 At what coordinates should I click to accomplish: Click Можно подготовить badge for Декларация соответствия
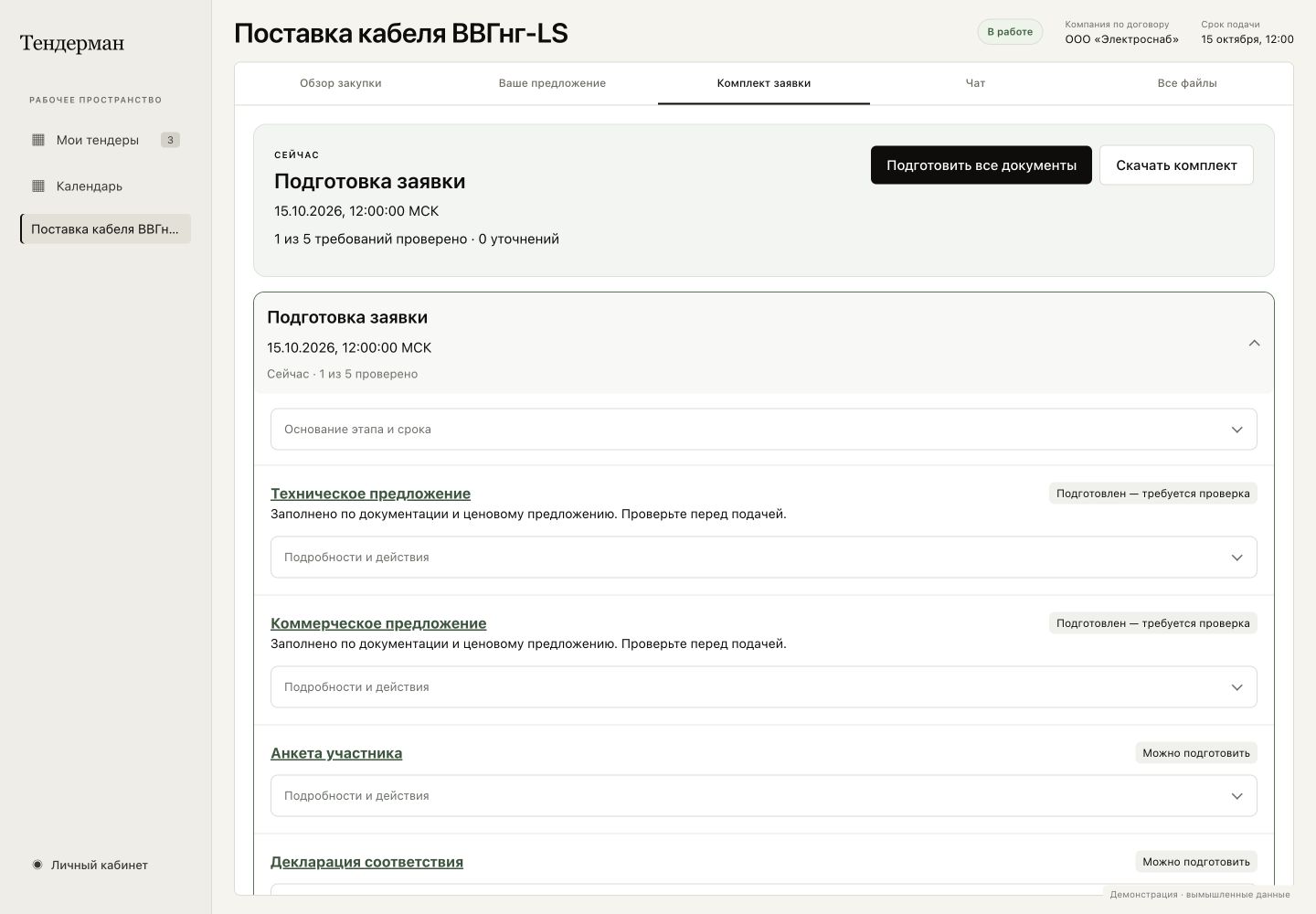[1196, 862]
